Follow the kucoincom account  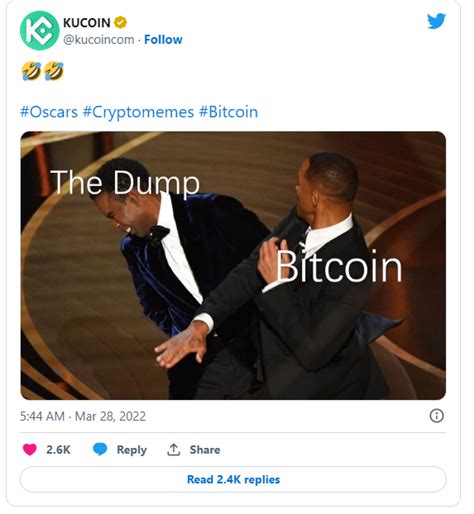[x=163, y=40]
